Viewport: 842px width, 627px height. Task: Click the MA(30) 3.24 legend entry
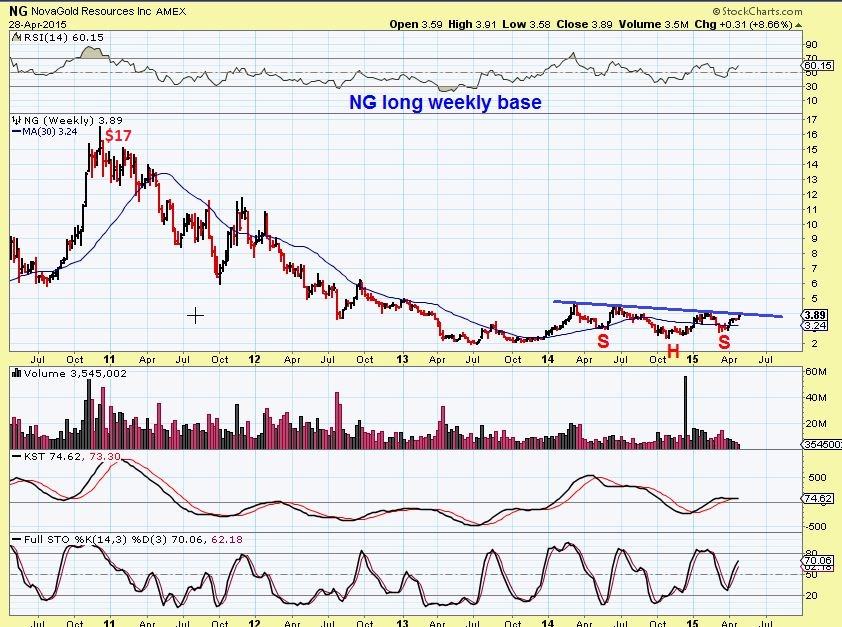pos(45,132)
